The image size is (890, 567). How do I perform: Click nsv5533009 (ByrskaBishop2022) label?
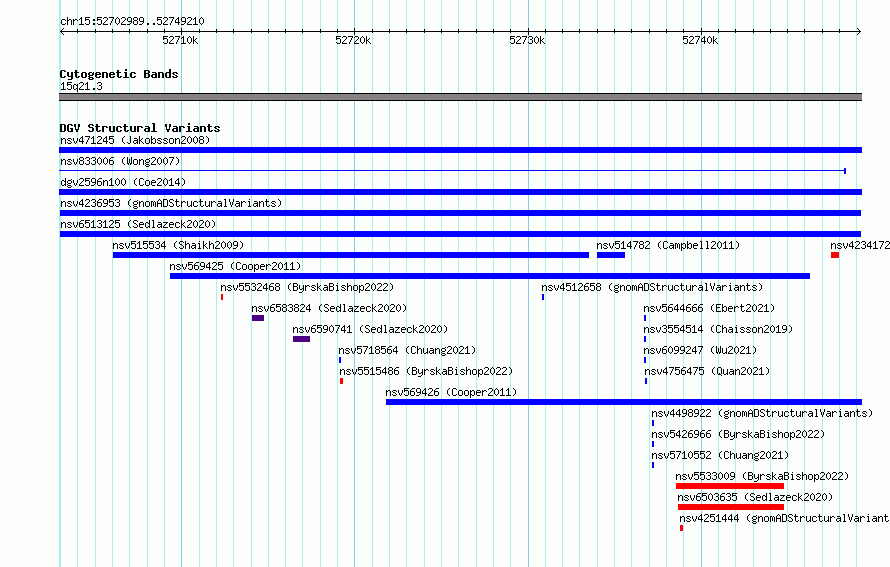coord(762,476)
